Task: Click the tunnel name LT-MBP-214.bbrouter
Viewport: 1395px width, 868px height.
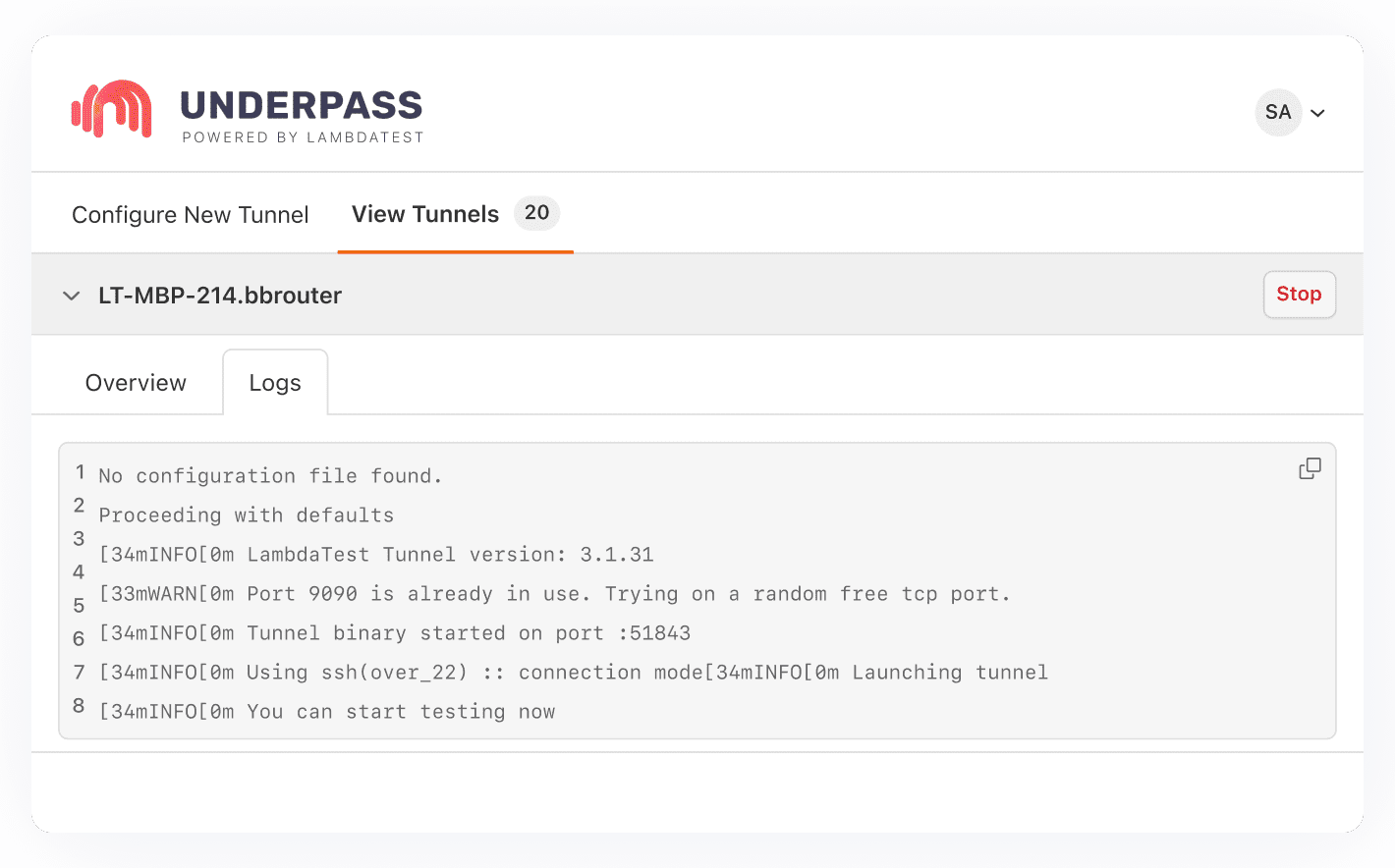Action: coord(220,295)
